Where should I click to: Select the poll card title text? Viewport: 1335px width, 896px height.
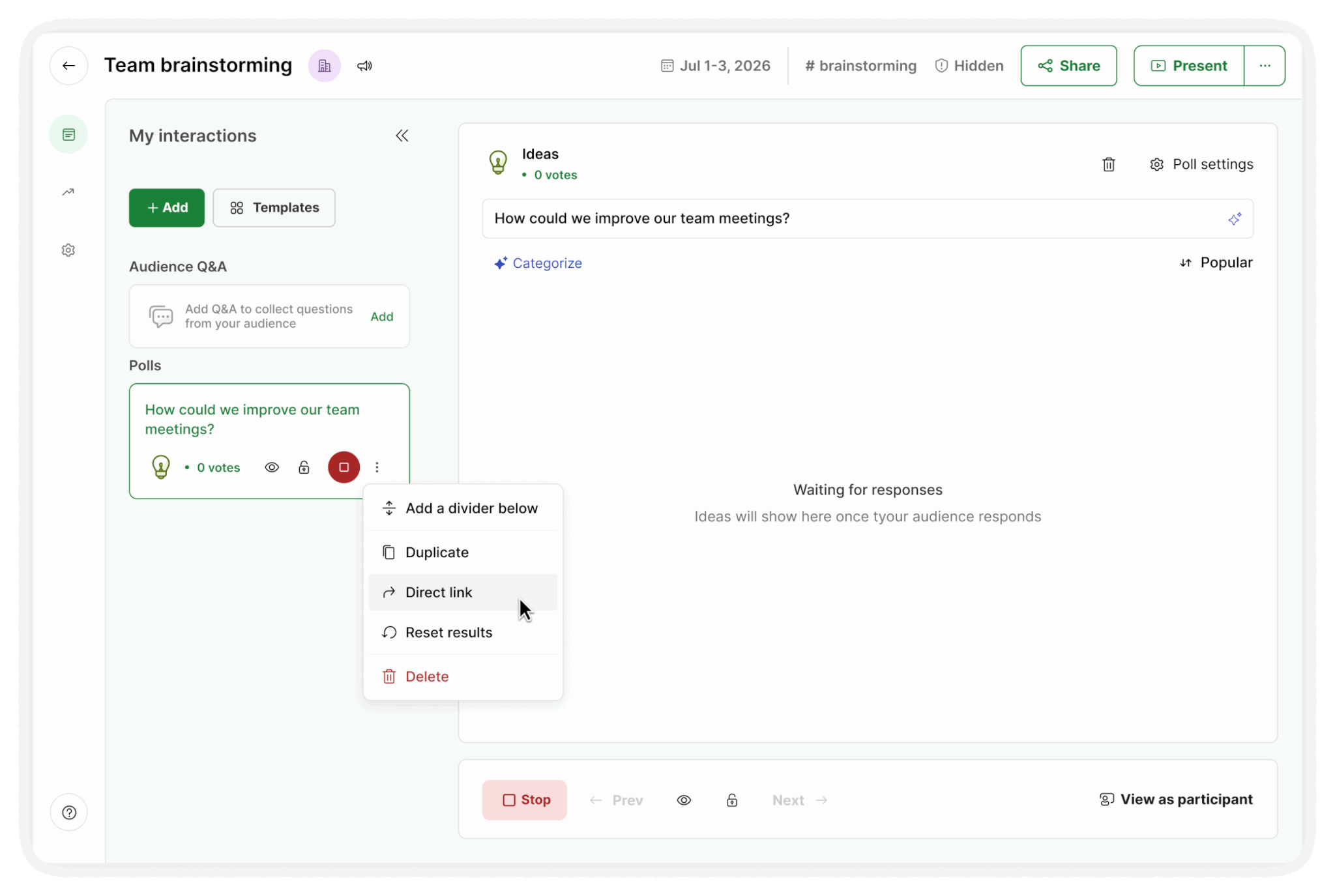(252, 419)
